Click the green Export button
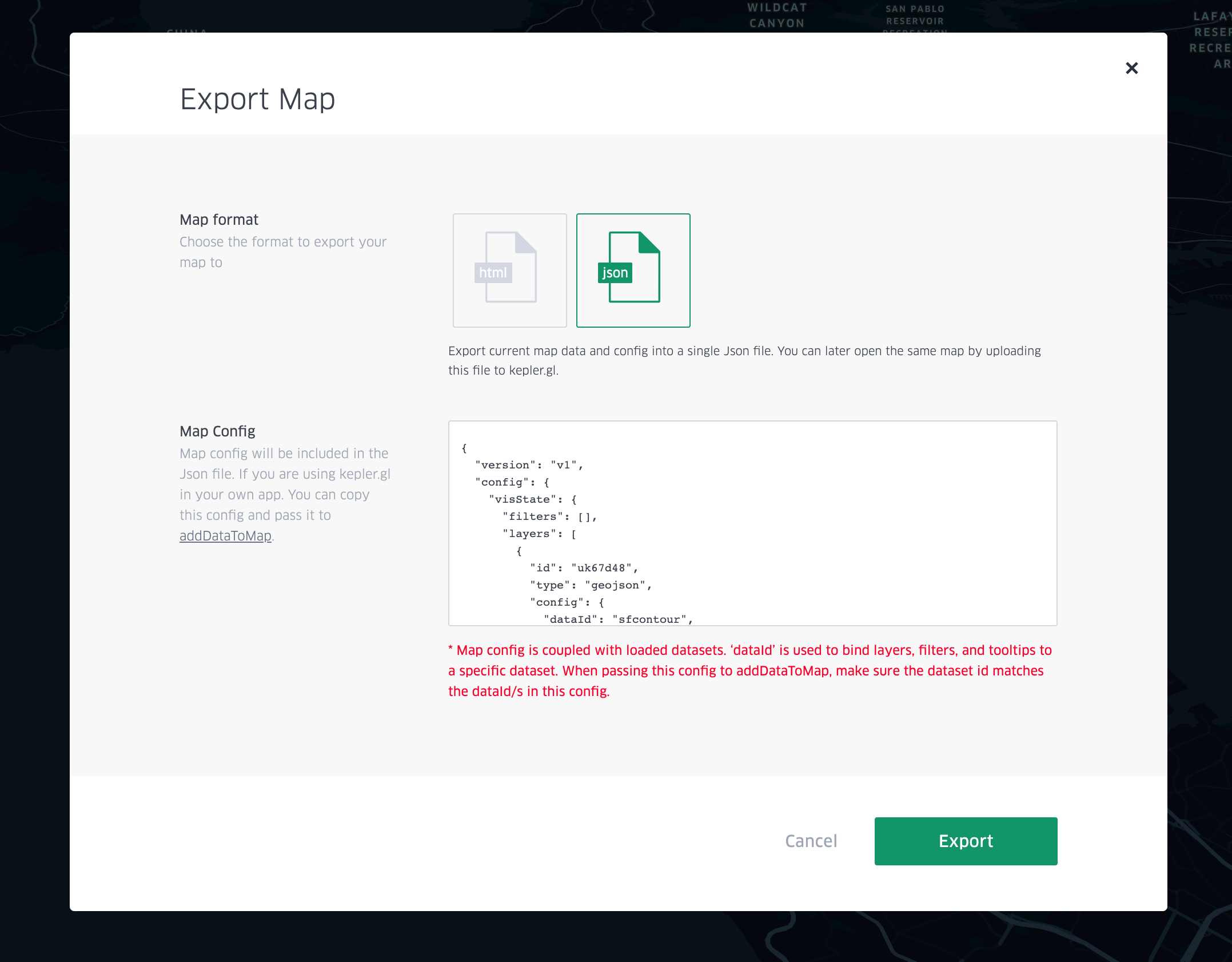 [x=965, y=841]
